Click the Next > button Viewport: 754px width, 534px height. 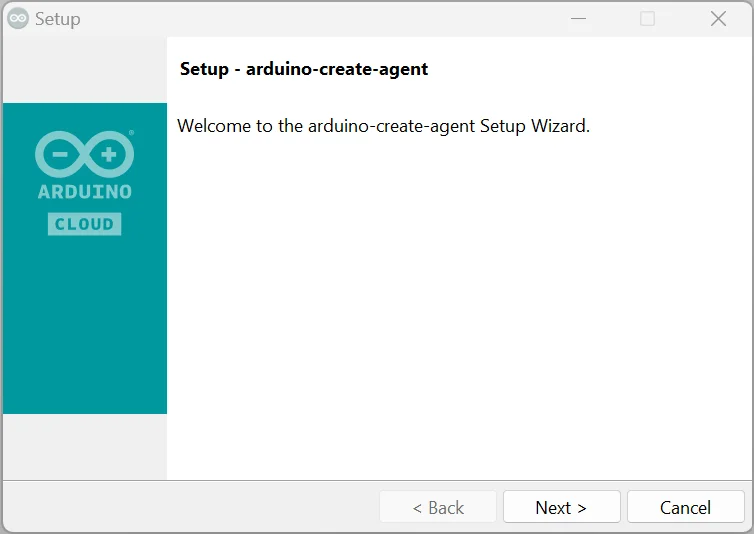[x=561, y=507]
